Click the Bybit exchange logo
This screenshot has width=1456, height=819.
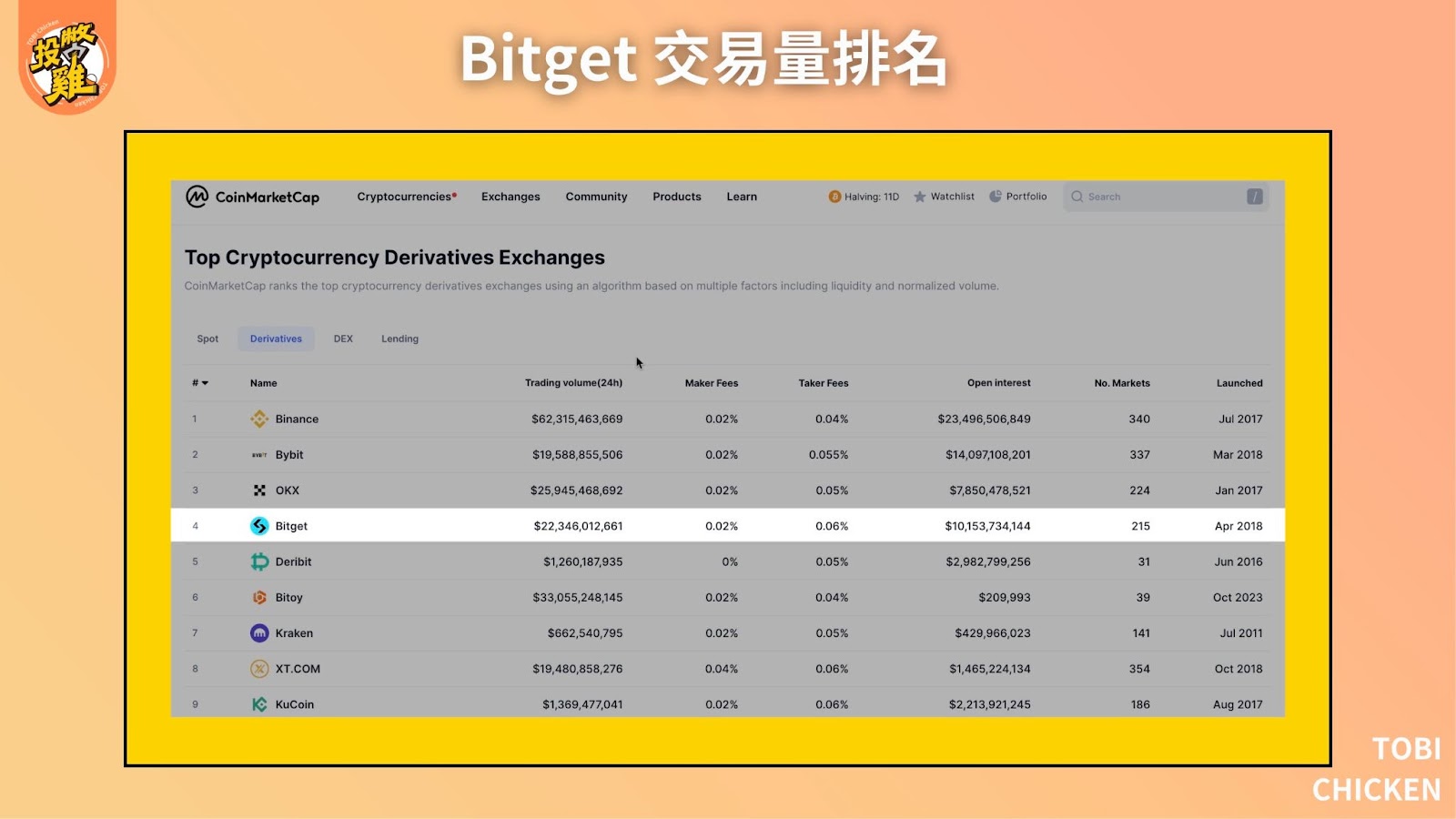point(259,455)
